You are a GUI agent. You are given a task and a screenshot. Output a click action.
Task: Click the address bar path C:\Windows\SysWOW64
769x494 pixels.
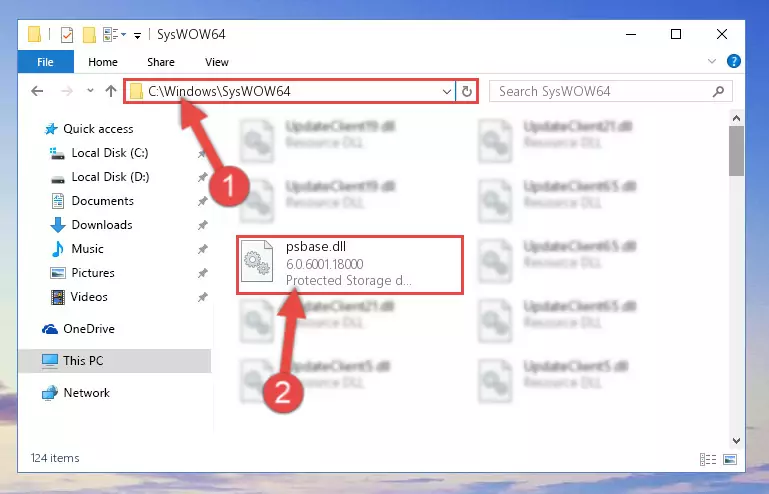click(x=219, y=91)
